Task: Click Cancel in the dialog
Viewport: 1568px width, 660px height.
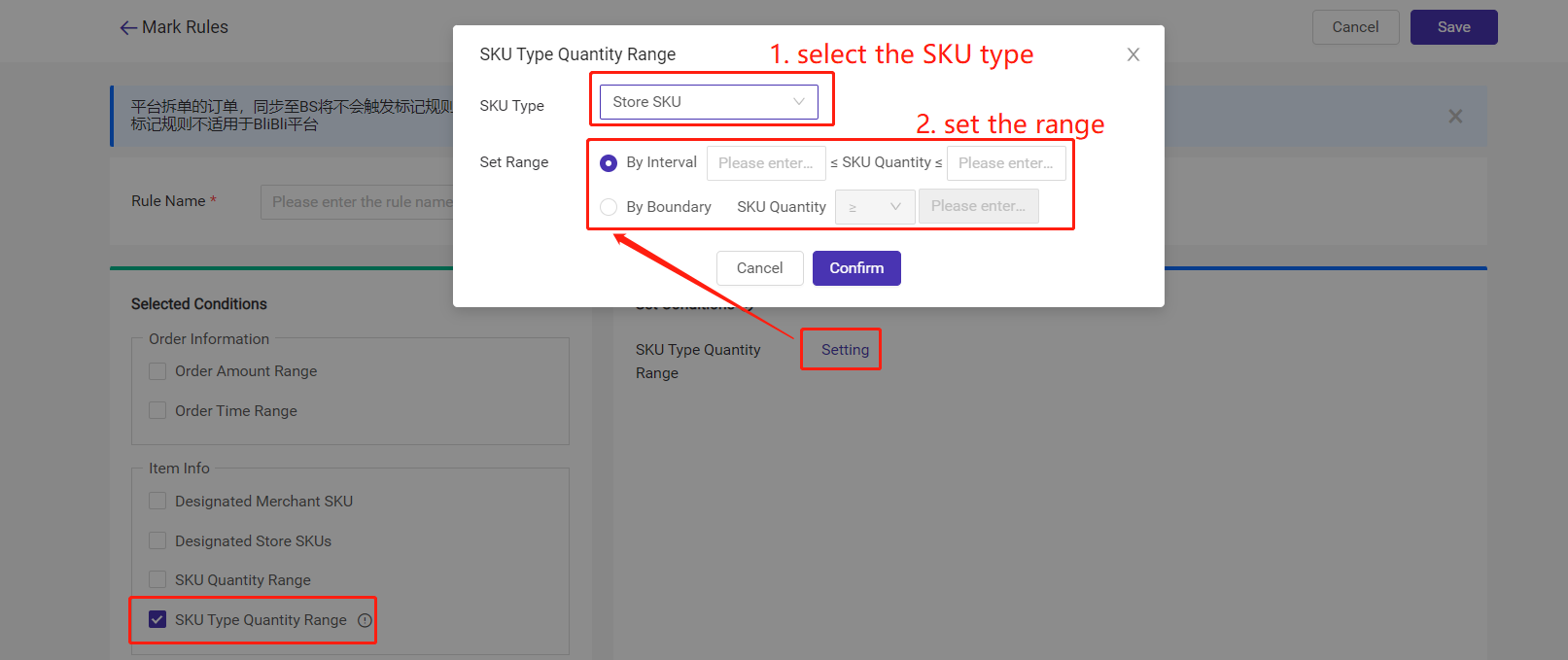Action: [760, 268]
